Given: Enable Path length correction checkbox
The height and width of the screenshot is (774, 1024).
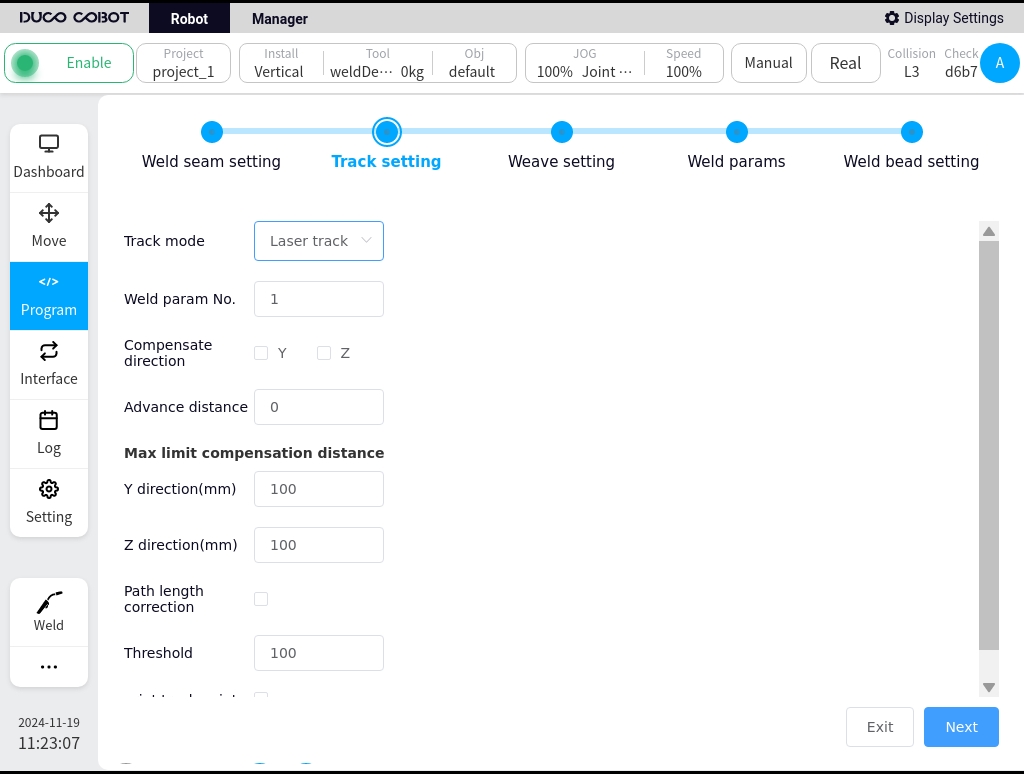Looking at the screenshot, I should click(x=261, y=599).
